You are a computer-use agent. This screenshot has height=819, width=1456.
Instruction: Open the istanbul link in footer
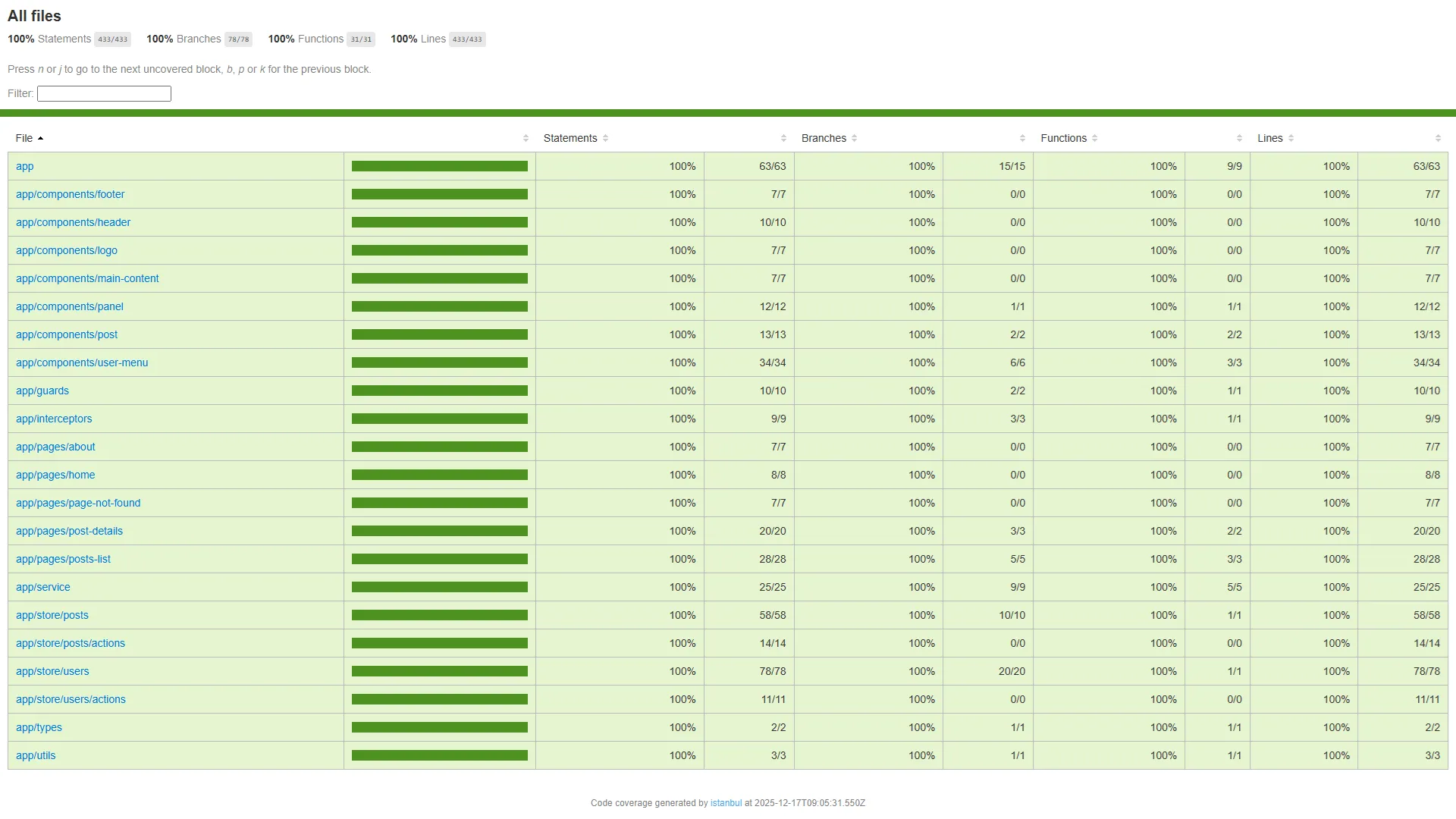coord(726,803)
